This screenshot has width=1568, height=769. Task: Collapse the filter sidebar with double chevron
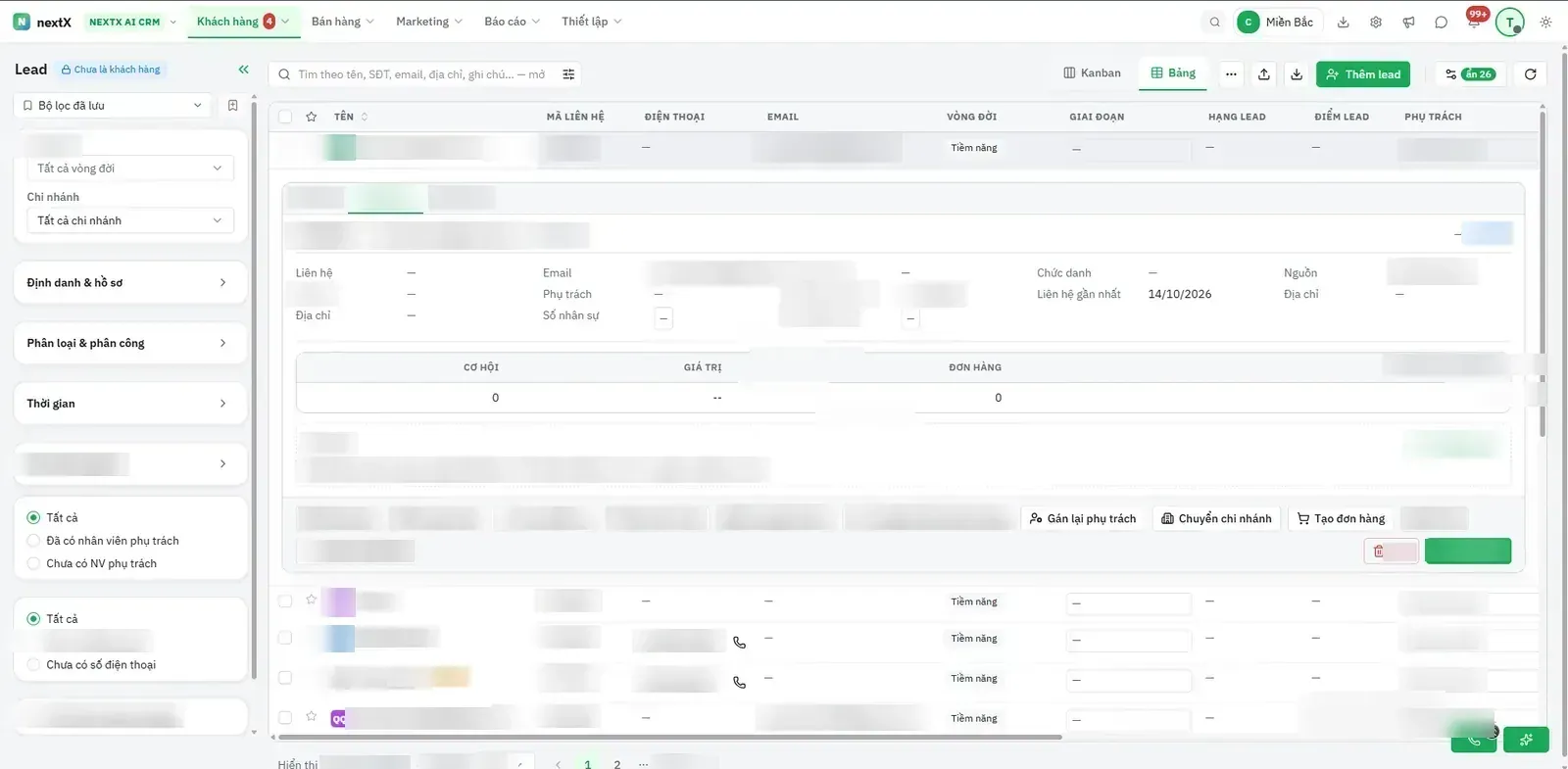(243, 70)
